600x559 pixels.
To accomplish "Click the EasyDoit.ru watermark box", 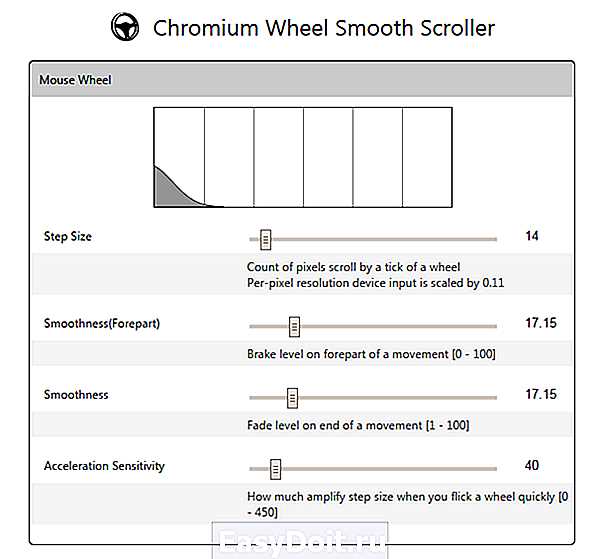I will pyautogui.click(x=300, y=540).
